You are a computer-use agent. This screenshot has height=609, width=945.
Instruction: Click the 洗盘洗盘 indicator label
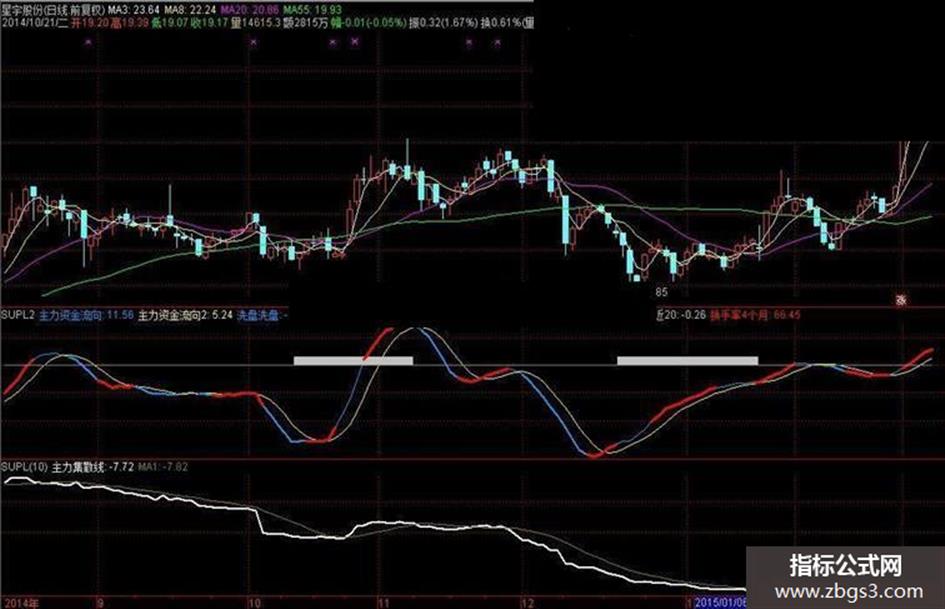pos(262,315)
